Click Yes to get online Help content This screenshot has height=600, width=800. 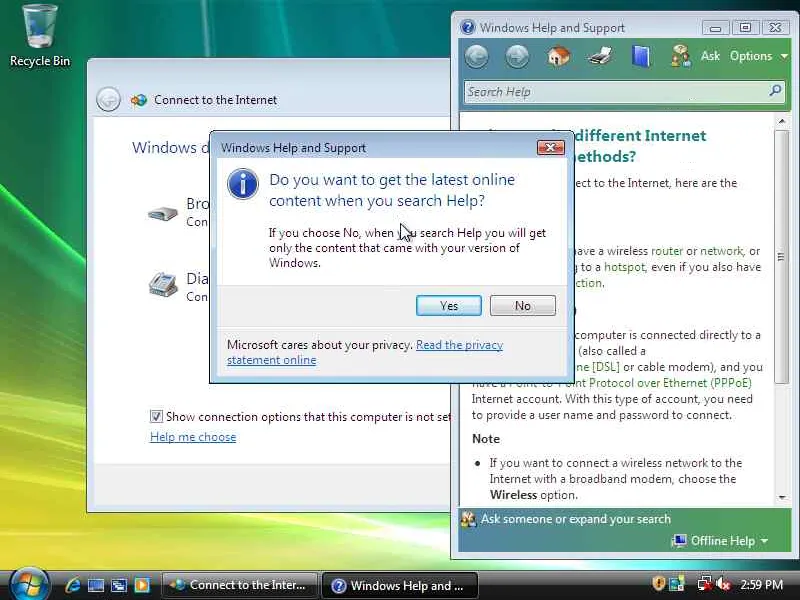(448, 306)
